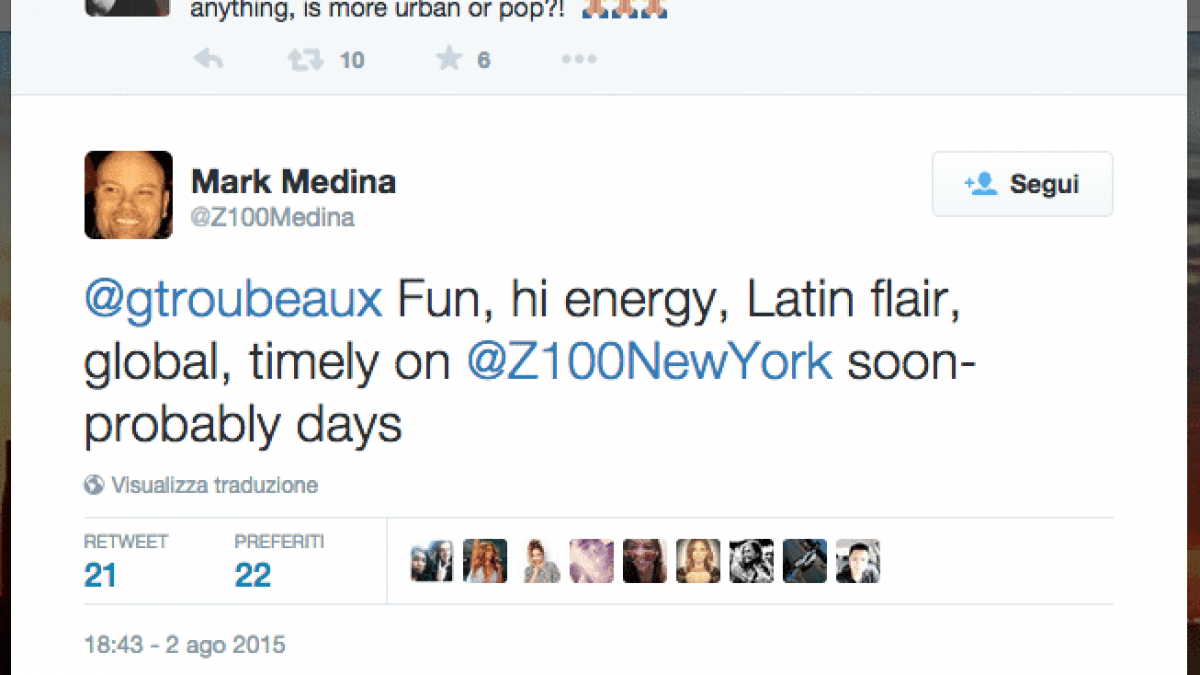This screenshot has width=1200, height=675.
Task: Retweet the upper tweet
Action: click(305, 60)
